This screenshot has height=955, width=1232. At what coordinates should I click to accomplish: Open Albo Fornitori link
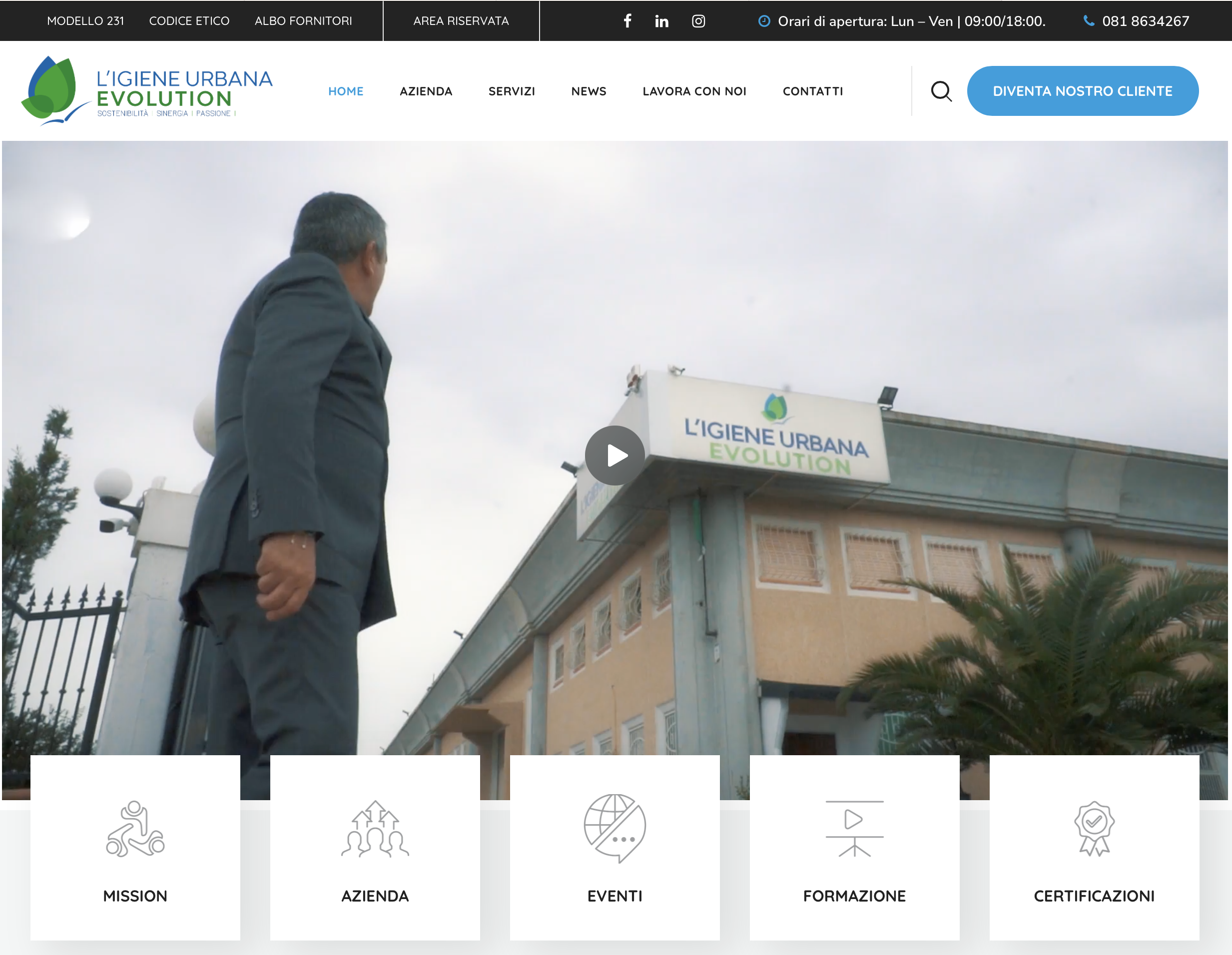pyautogui.click(x=303, y=21)
